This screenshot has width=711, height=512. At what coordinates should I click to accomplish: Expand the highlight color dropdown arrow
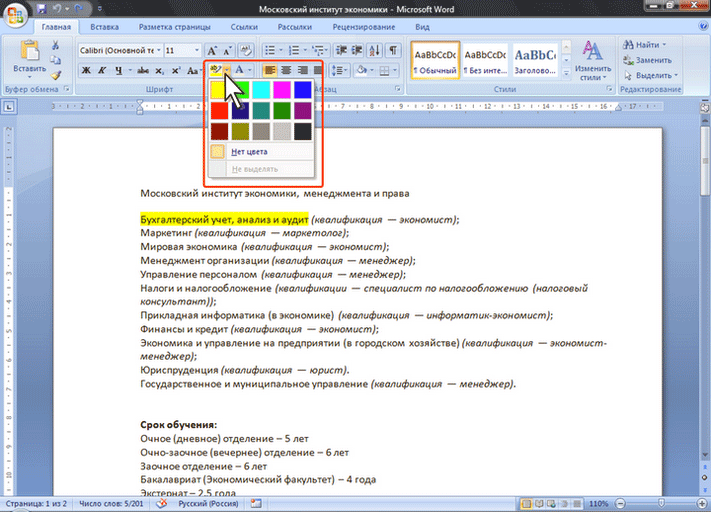227,70
